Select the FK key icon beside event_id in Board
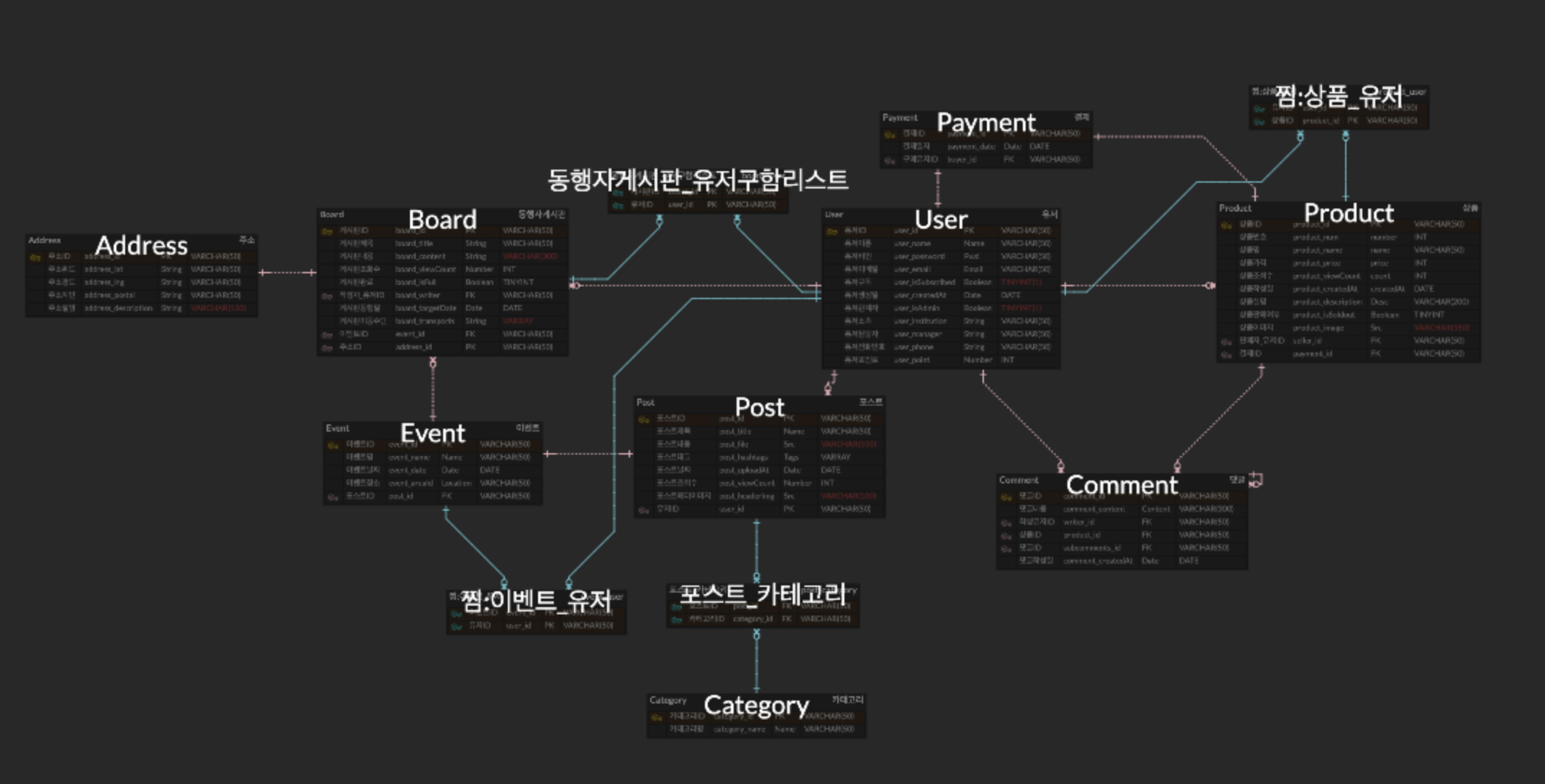 [327, 334]
